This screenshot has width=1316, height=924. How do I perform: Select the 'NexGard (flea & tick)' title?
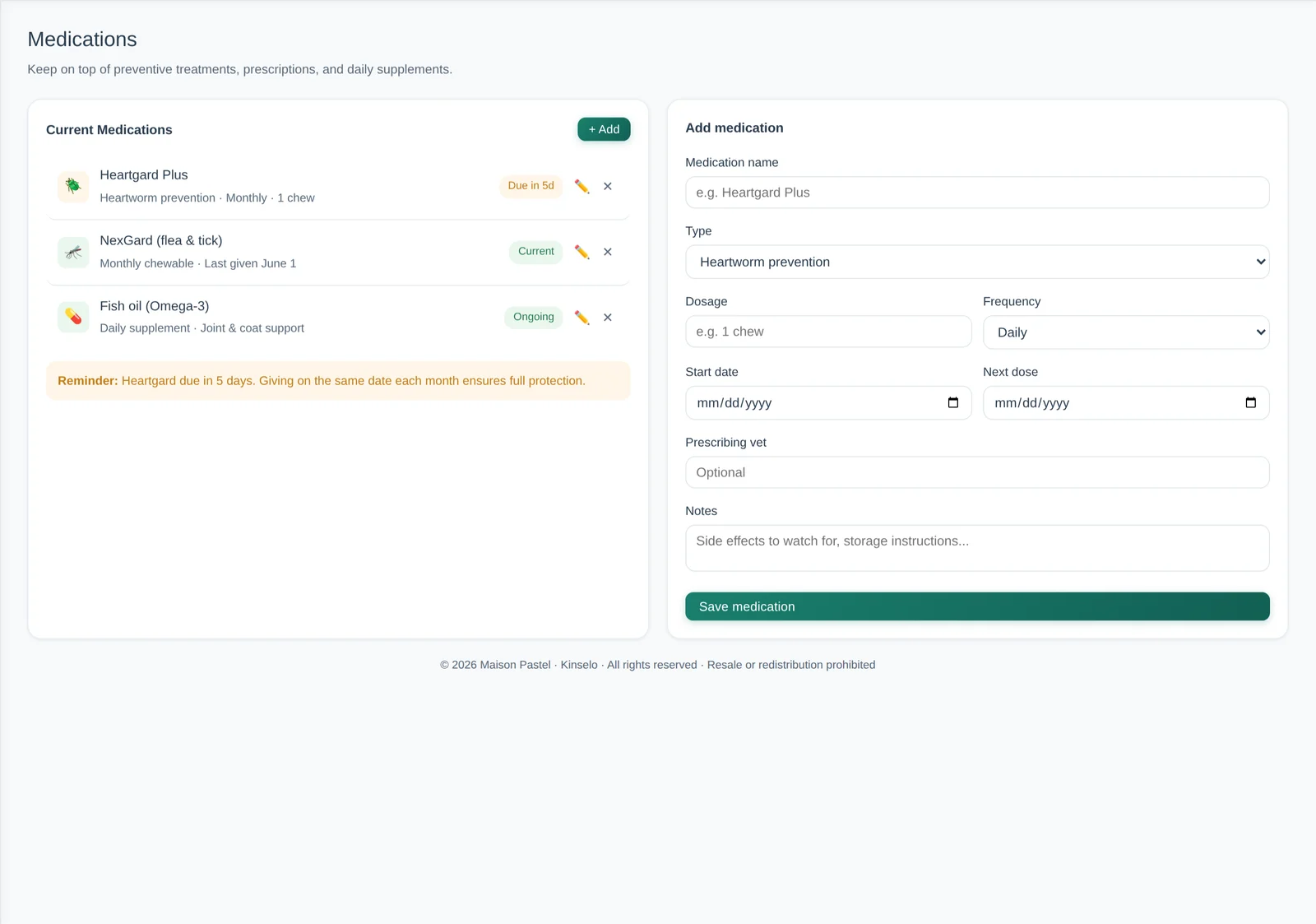pyautogui.click(x=161, y=240)
